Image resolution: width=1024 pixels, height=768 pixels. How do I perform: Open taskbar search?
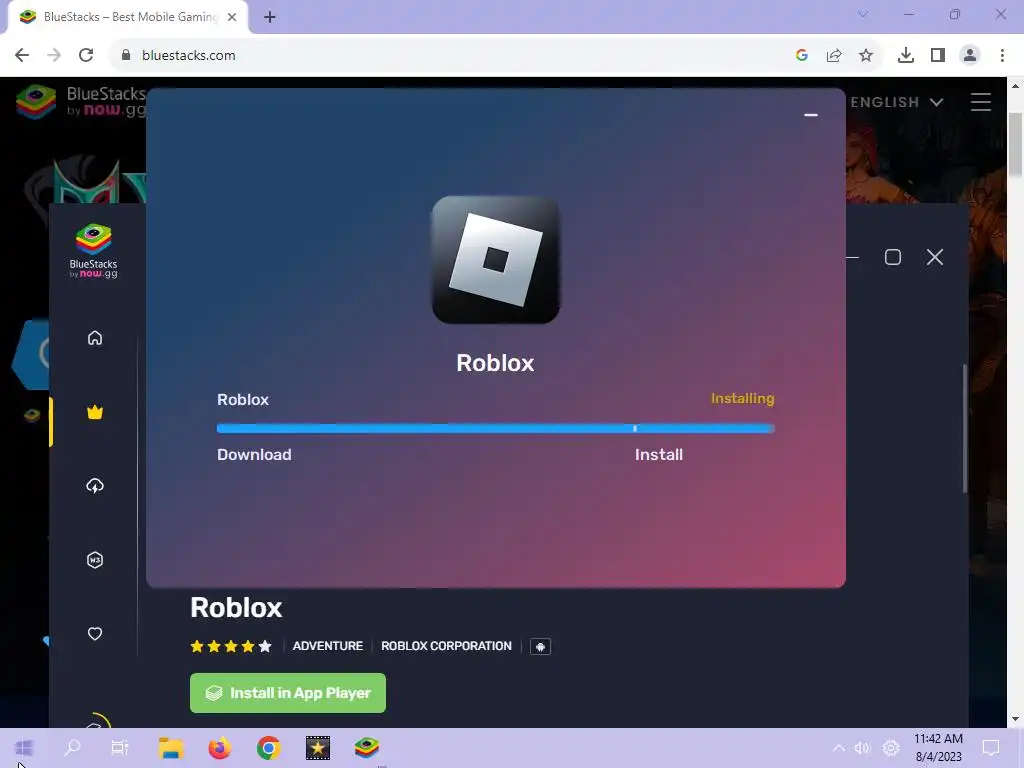point(72,748)
